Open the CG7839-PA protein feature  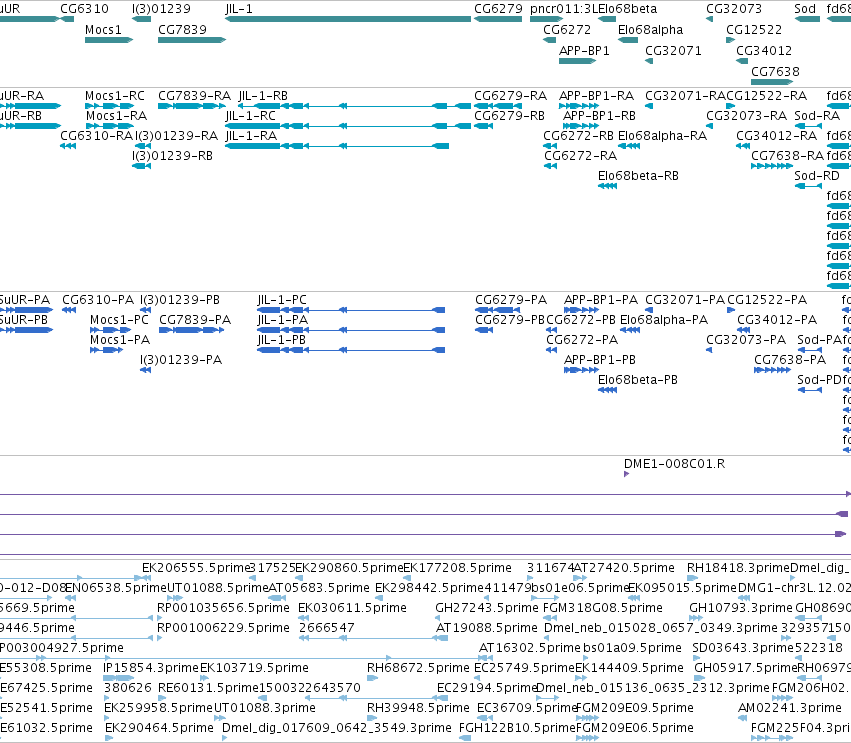[x=192, y=330]
